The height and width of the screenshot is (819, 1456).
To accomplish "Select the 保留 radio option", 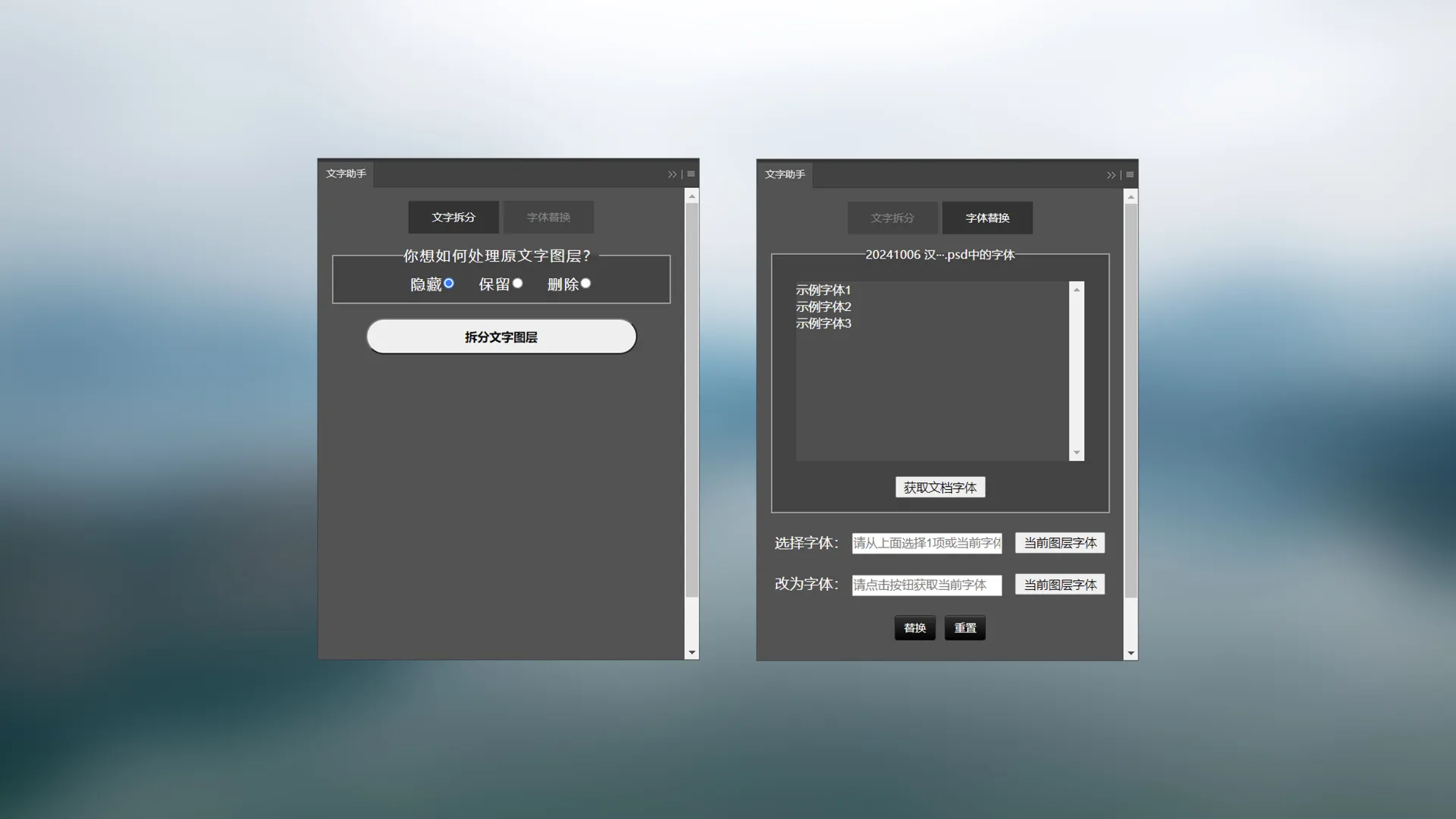I will point(517,283).
